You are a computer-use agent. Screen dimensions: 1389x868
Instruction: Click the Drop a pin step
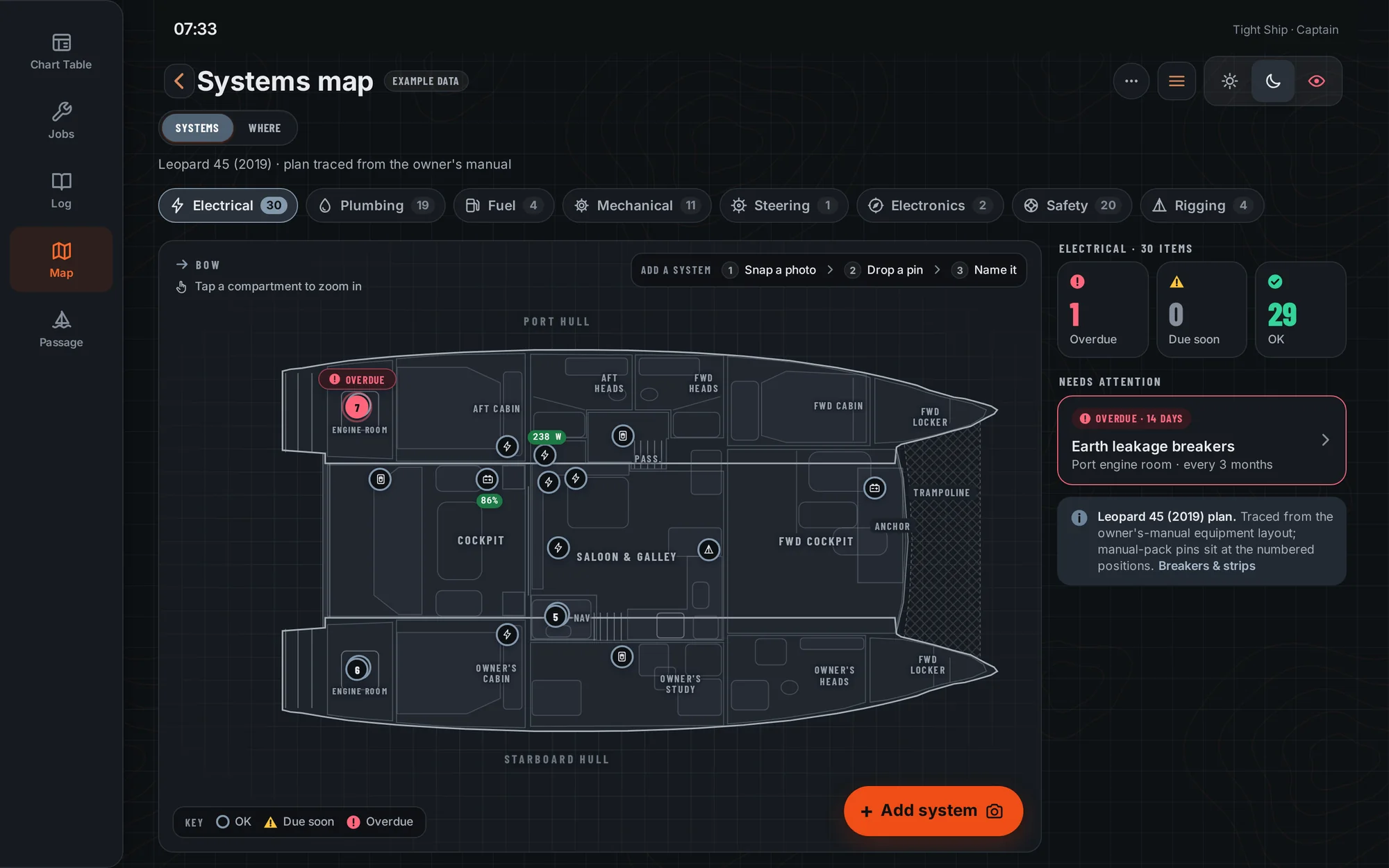(884, 270)
